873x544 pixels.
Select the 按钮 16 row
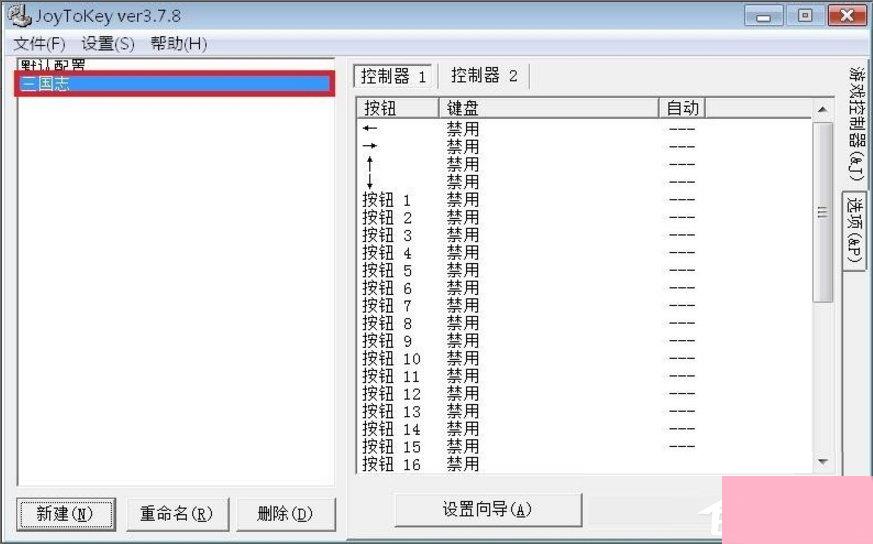[584, 464]
